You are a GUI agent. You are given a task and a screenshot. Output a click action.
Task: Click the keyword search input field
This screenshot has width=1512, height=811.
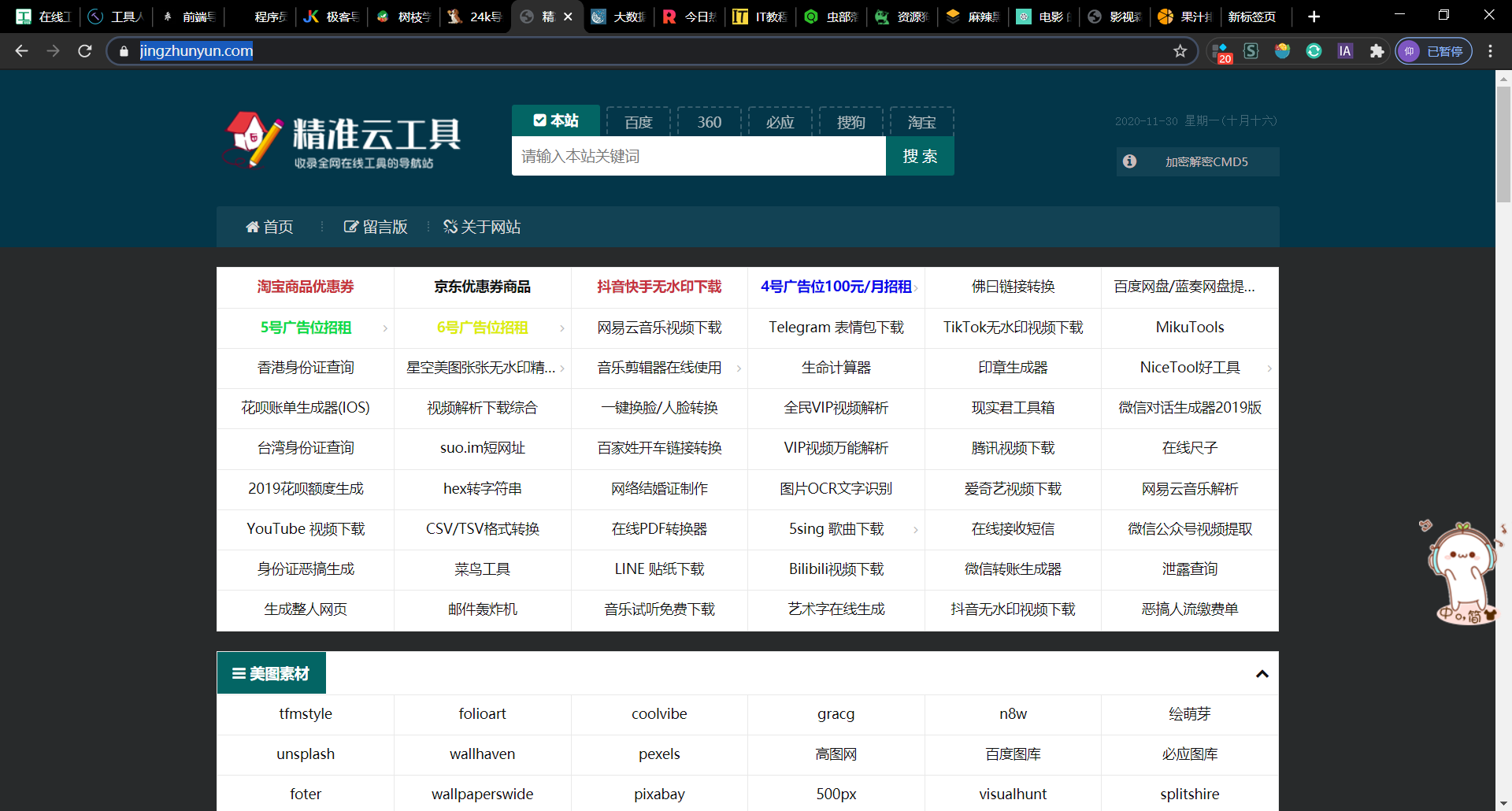[699, 156]
